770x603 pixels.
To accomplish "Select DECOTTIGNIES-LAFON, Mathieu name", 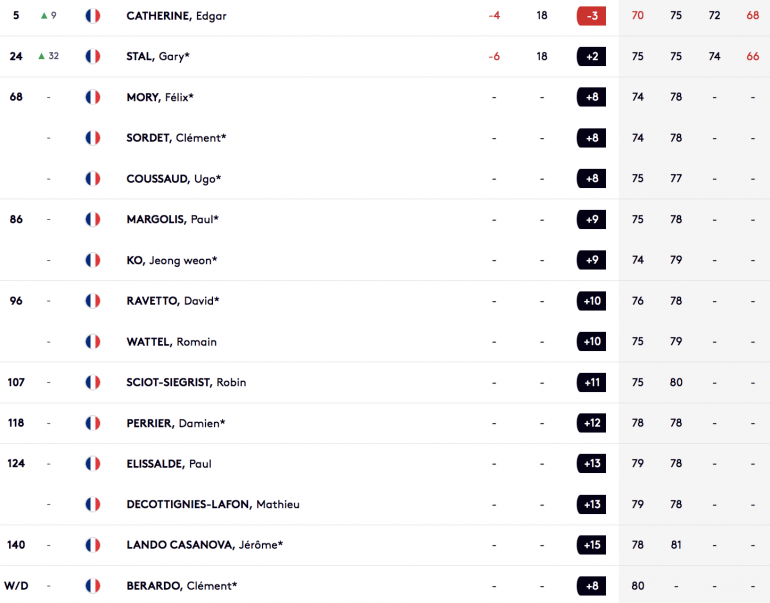I will coord(213,505).
